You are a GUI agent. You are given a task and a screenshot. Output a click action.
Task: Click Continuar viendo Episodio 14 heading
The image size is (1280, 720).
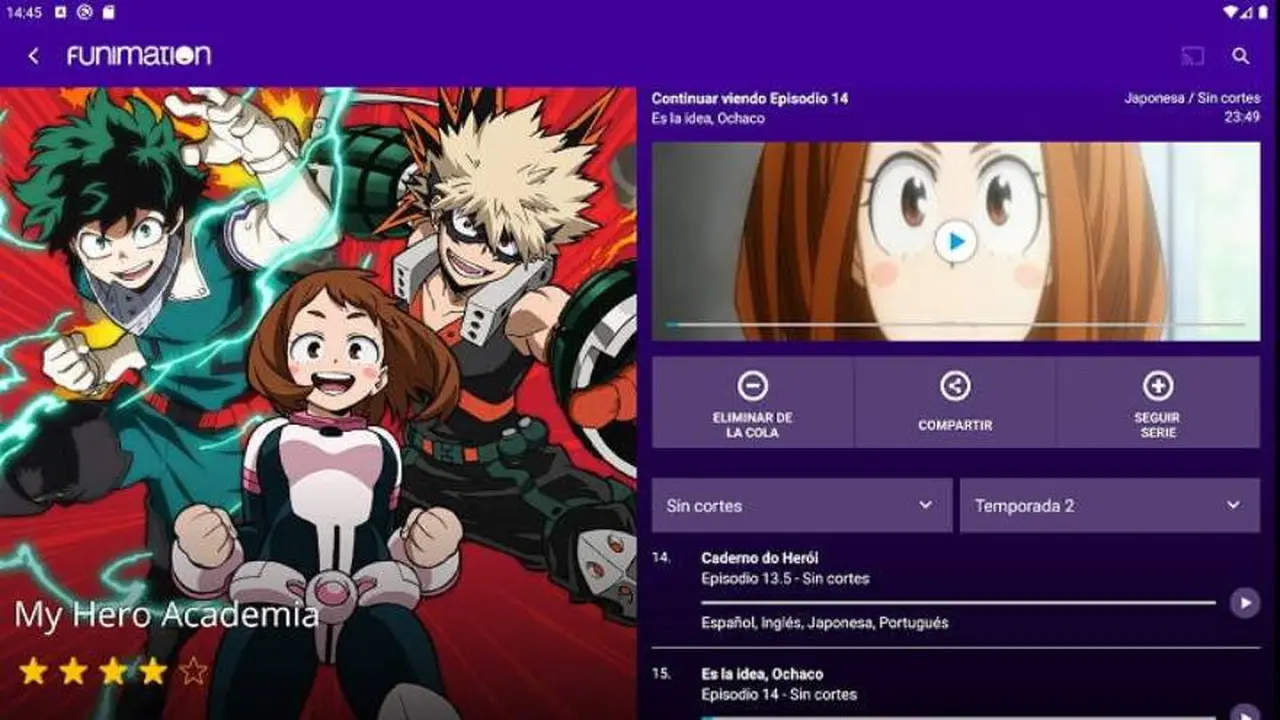tap(750, 99)
